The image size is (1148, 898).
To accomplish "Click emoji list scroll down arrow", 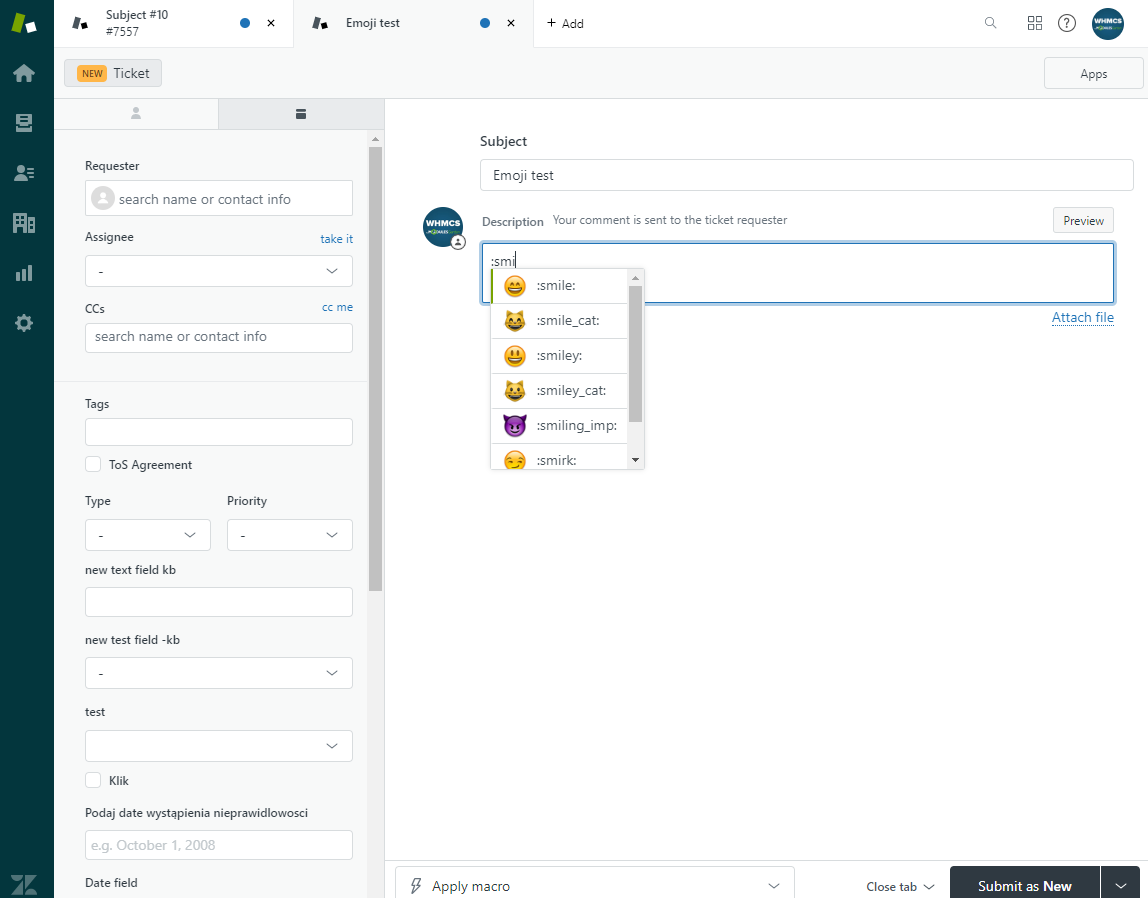I will point(636,460).
